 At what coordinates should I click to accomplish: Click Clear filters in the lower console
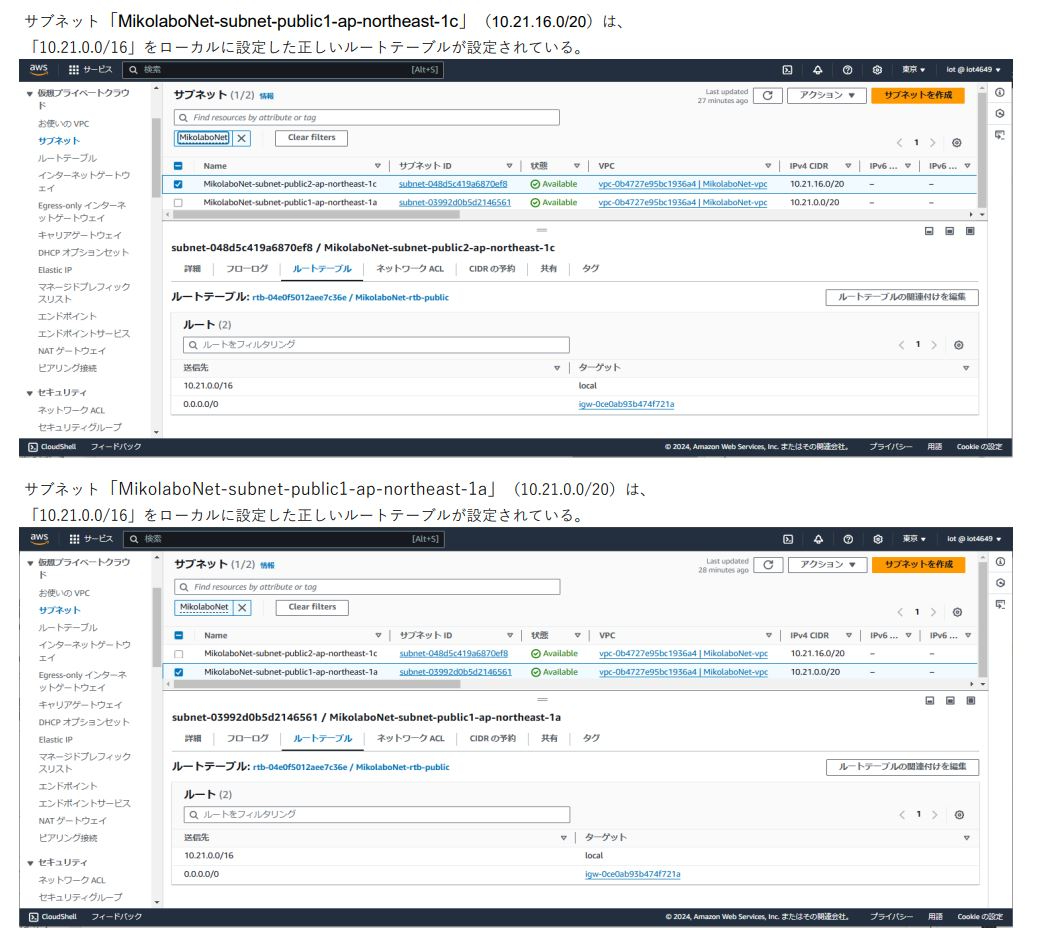(312, 607)
